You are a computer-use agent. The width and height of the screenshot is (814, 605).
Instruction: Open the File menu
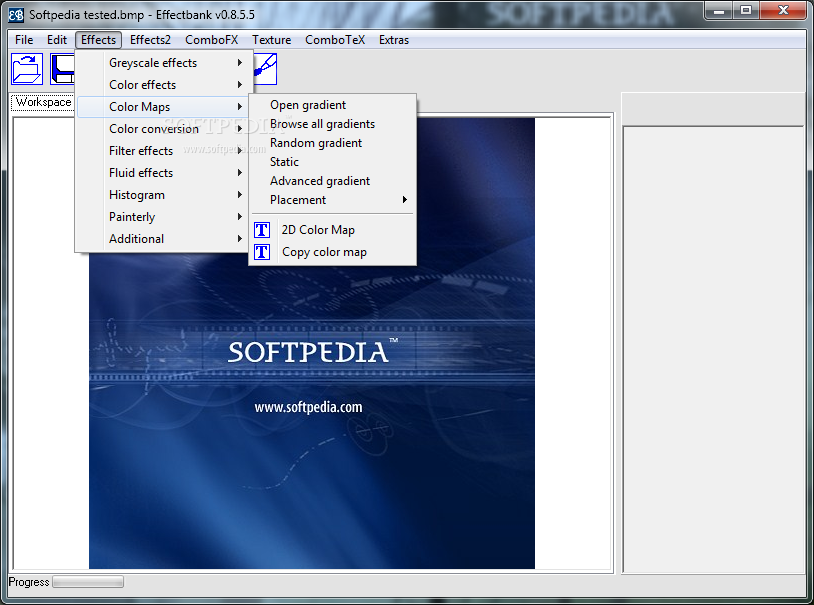(x=24, y=40)
